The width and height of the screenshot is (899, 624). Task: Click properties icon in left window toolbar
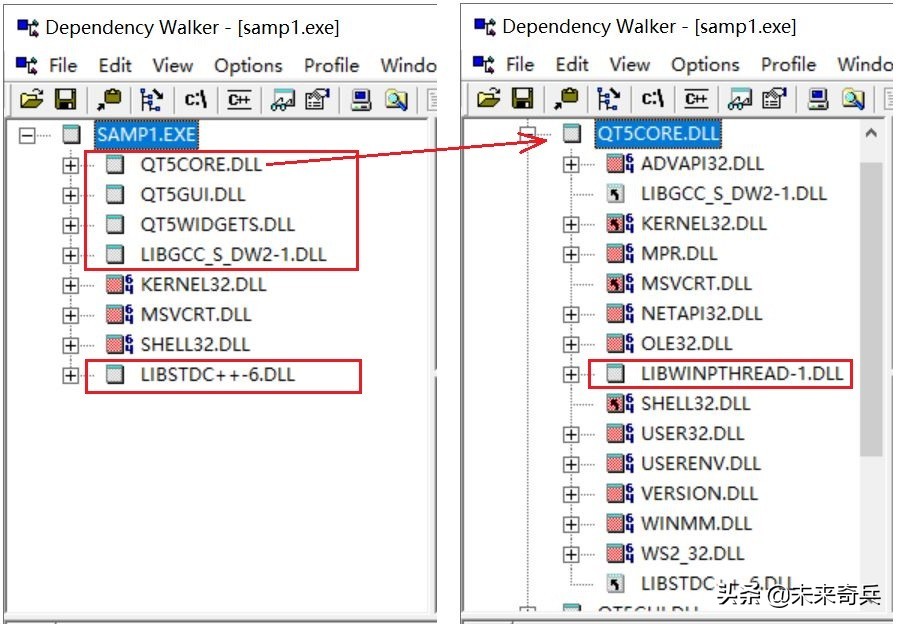(x=317, y=100)
